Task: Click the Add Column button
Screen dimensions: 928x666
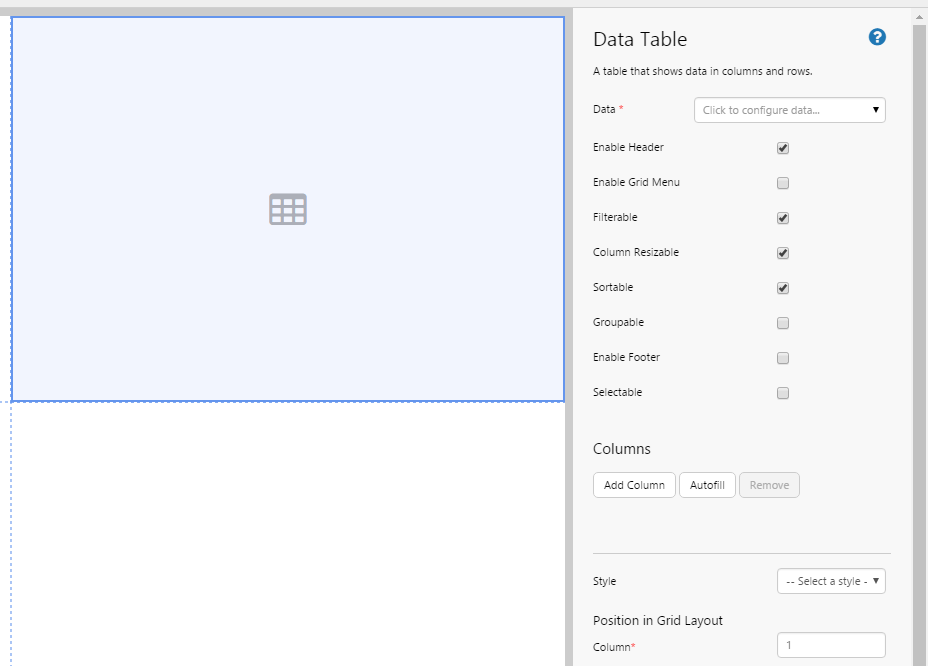Action: 634,485
